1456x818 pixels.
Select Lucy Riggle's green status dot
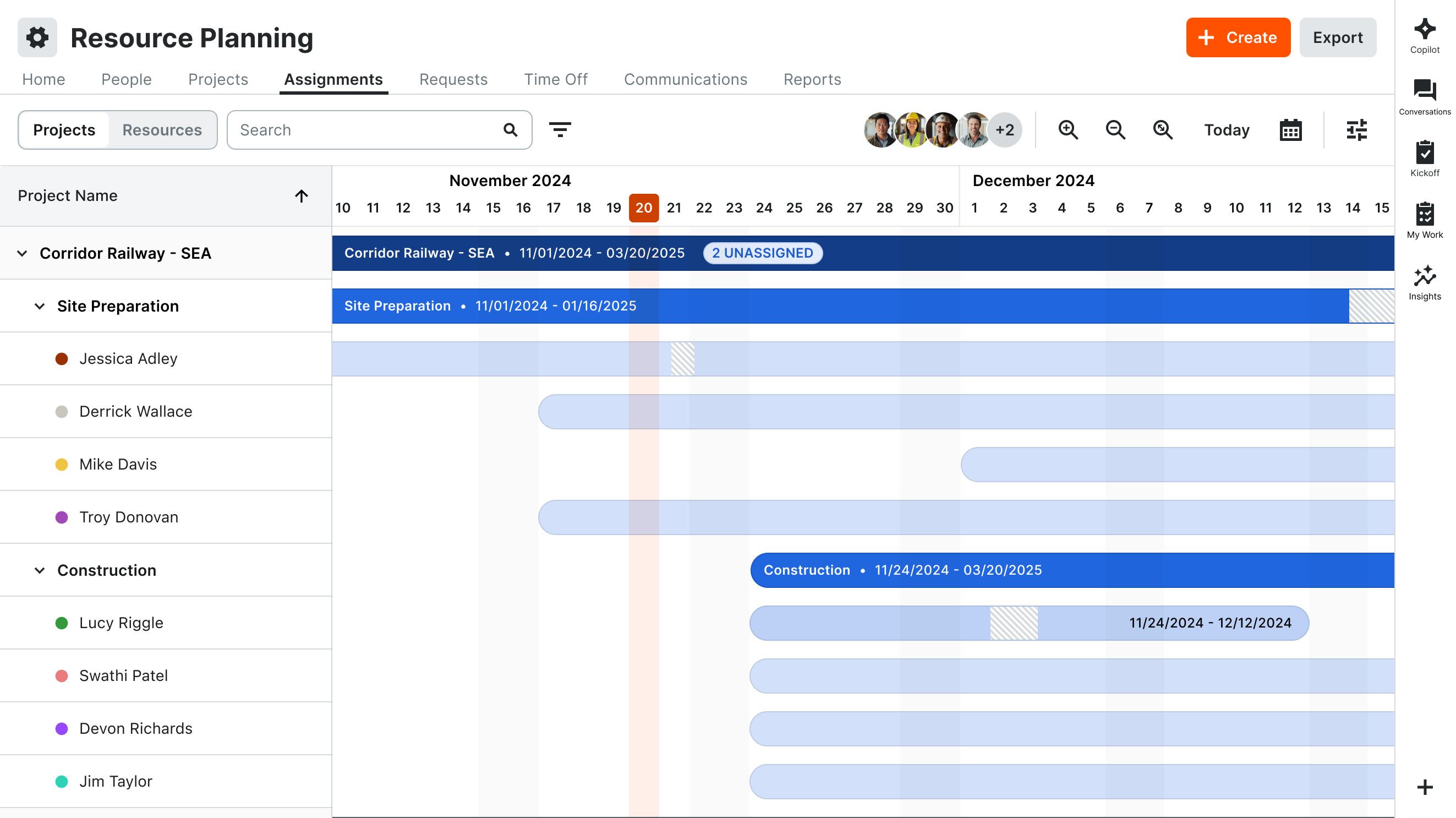pos(62,623)
